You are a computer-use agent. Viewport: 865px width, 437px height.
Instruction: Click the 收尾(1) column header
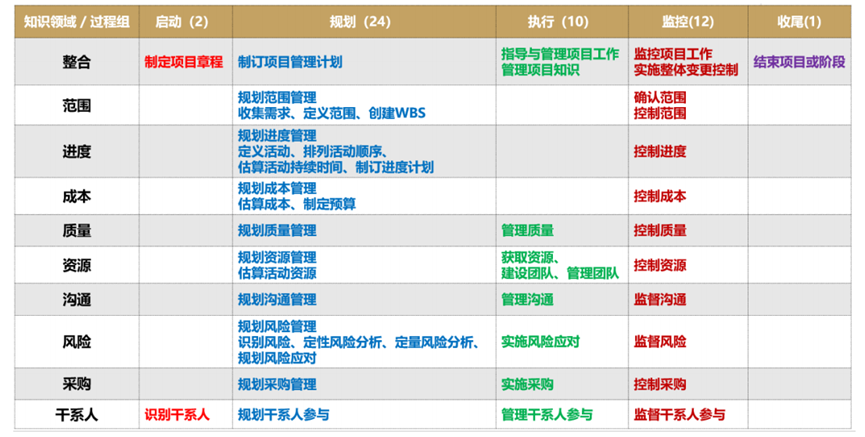[800, 21]
